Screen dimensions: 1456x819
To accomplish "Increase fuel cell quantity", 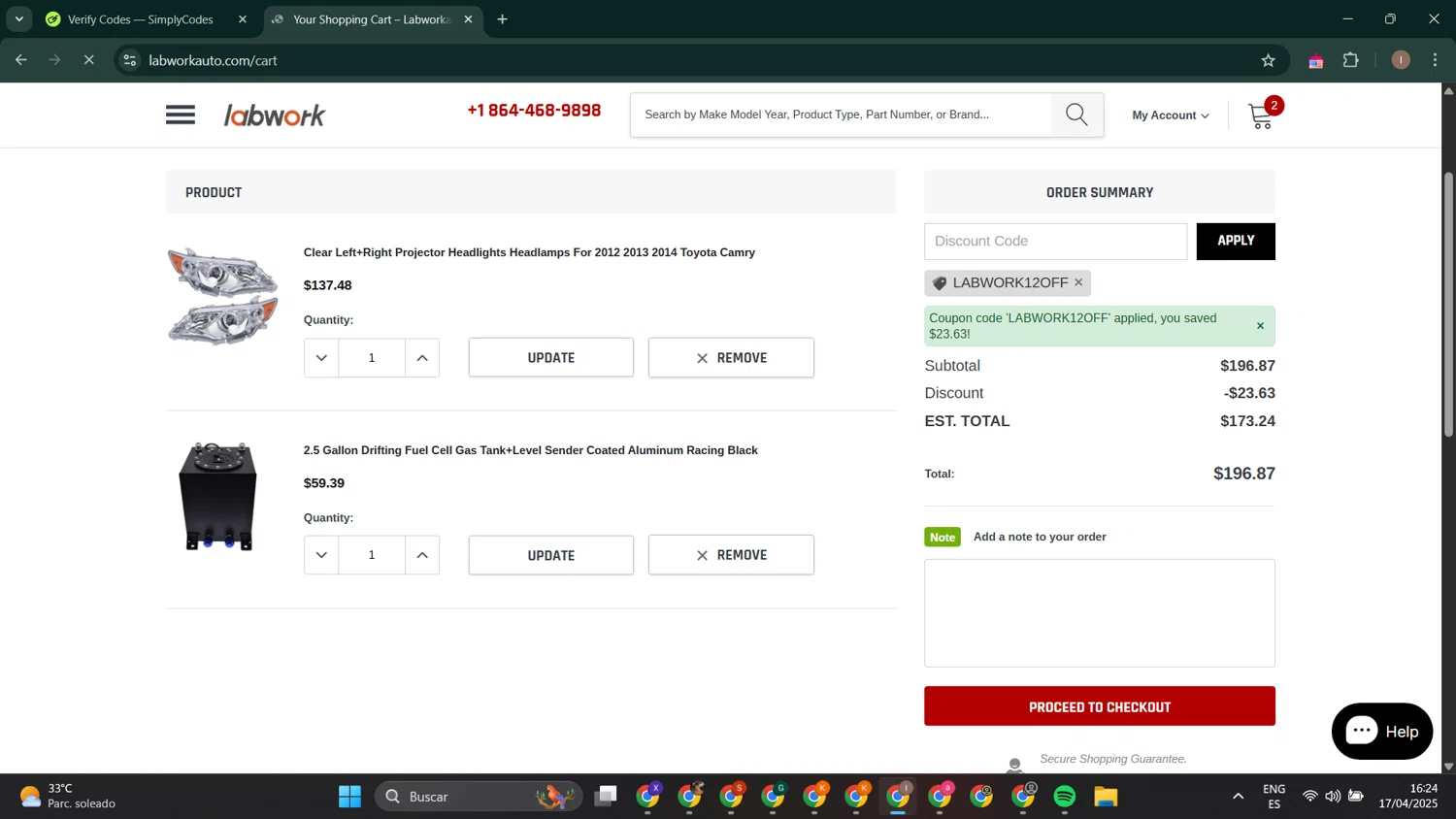I will tap(422, 555).
